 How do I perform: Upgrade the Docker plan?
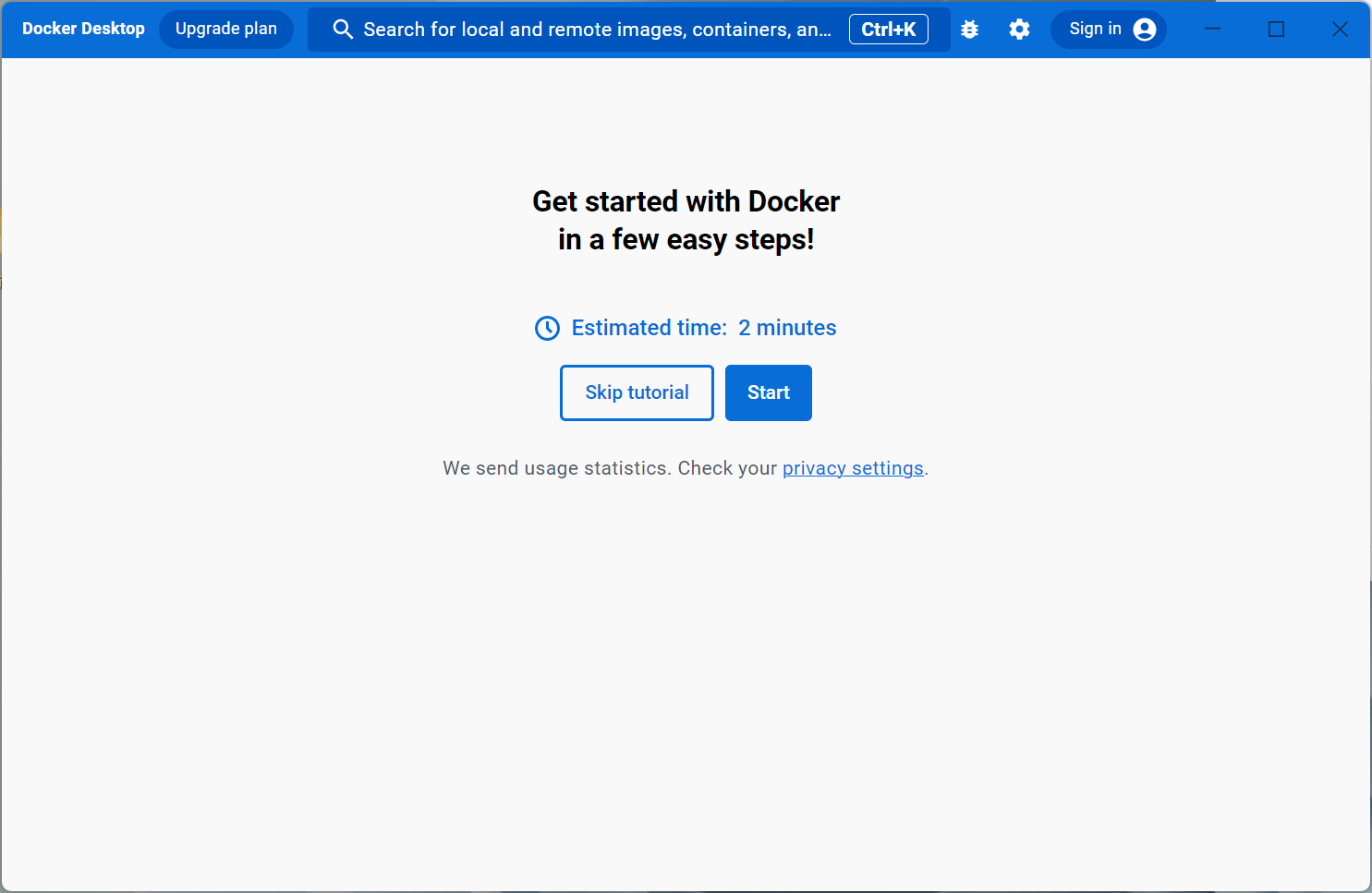[226, 30]
